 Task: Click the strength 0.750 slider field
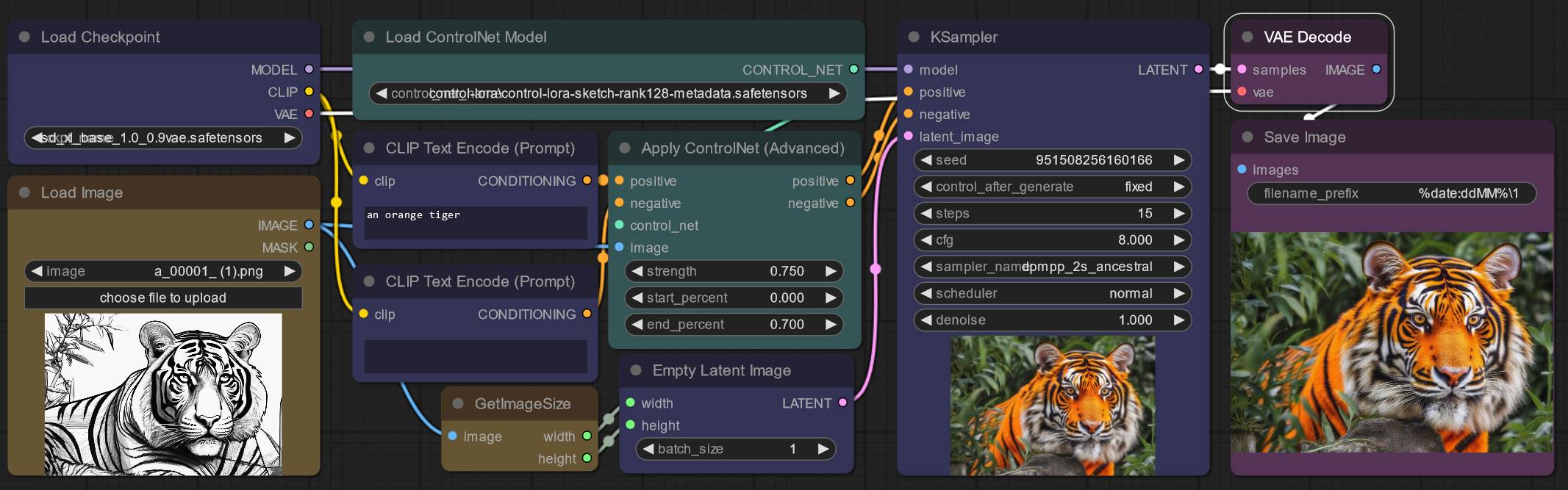click(734, 271)
